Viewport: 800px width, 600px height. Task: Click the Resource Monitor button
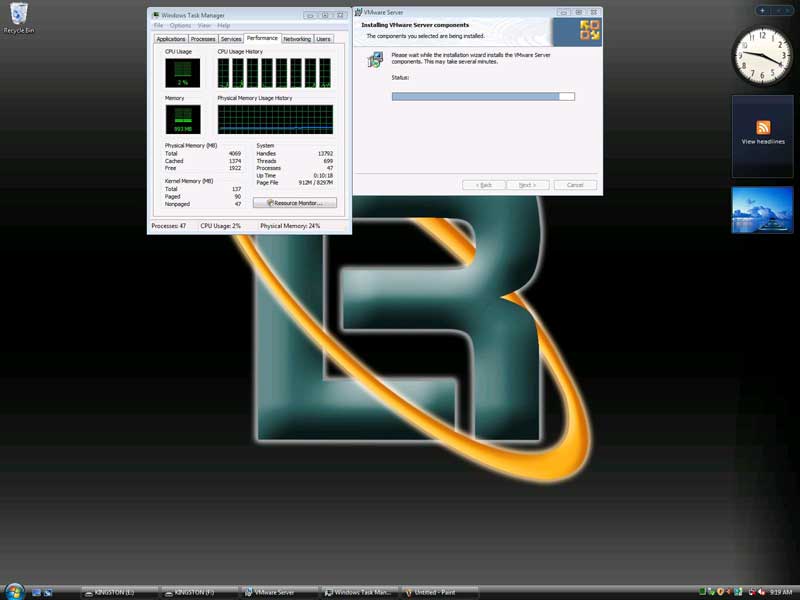[x=295, y=203]
